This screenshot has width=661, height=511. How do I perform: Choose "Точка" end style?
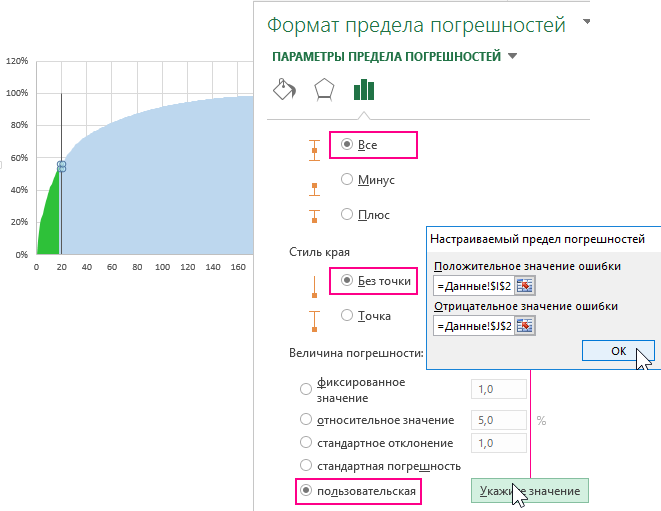pos(347,315)
